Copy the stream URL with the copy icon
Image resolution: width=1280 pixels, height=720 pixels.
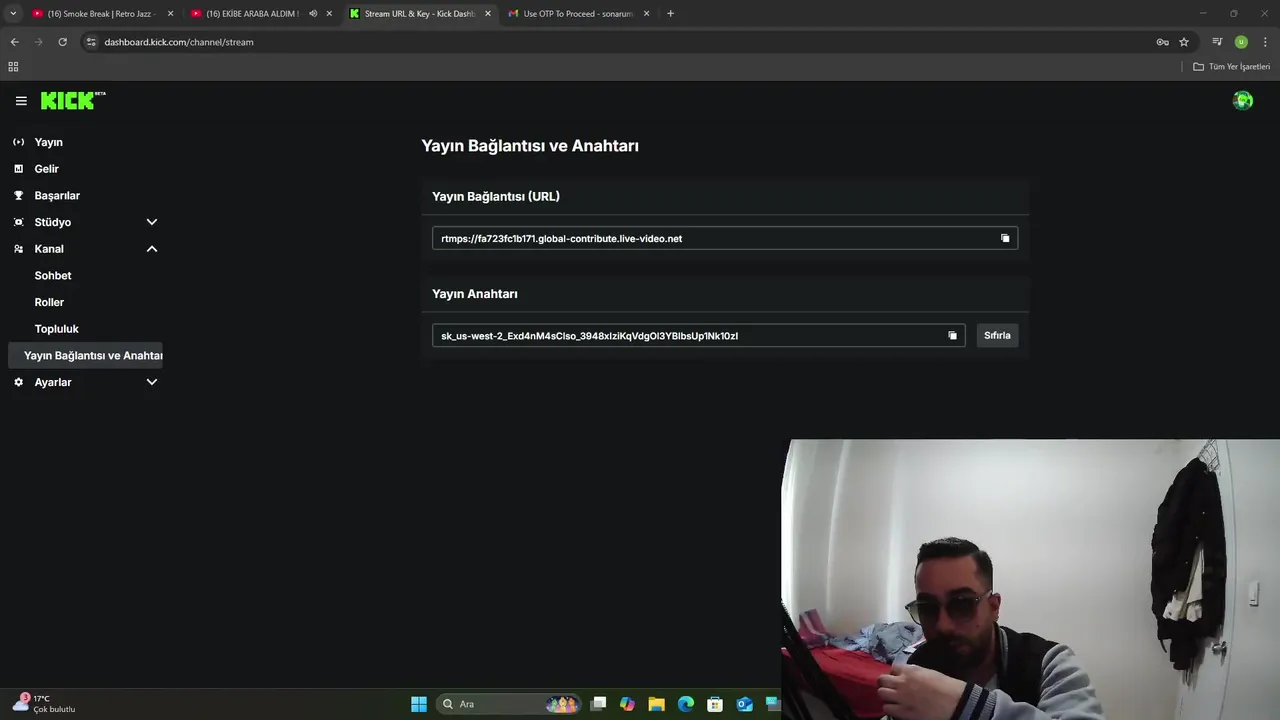(1005, 238)
